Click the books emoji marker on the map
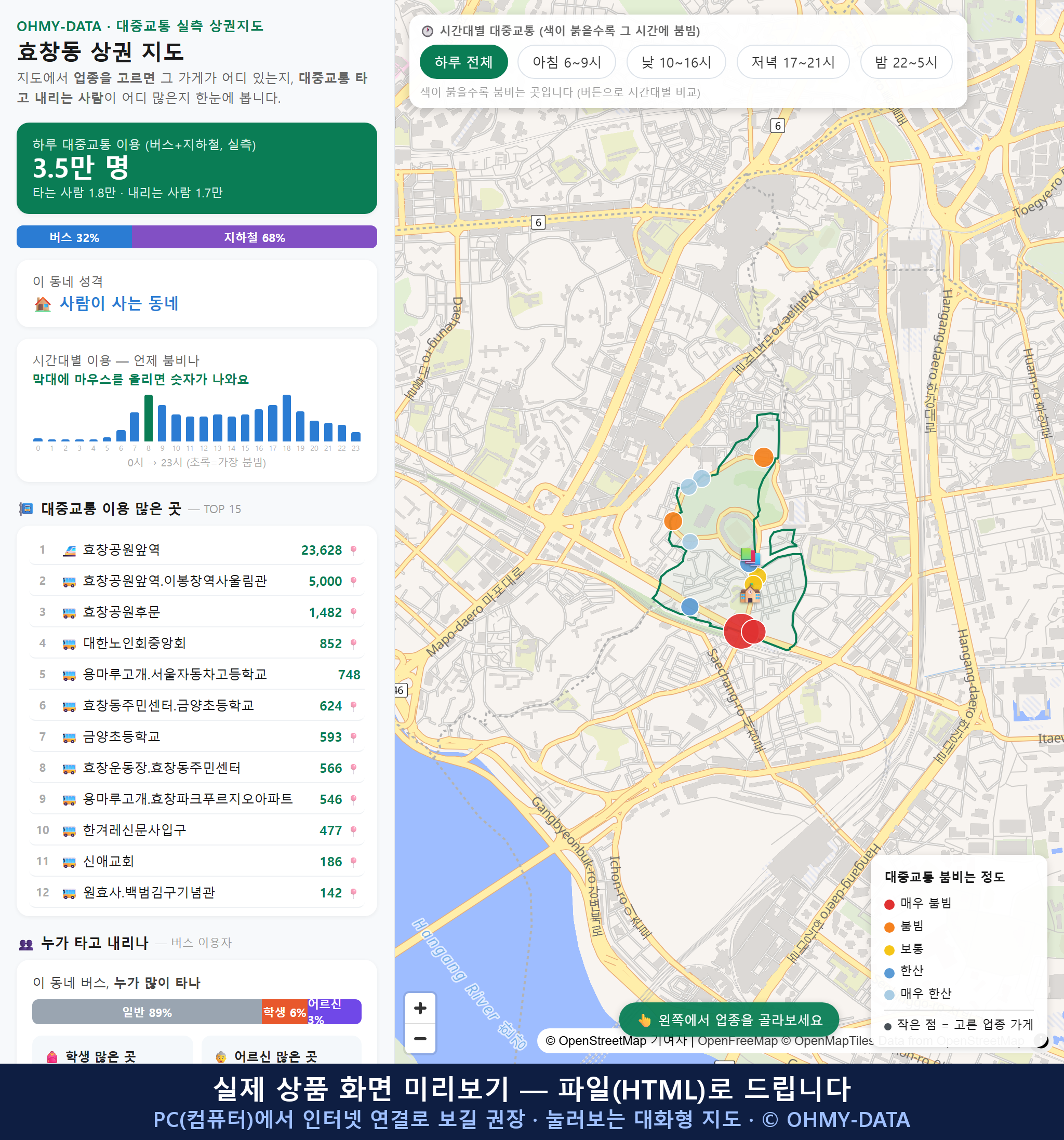 coord(749,557)
